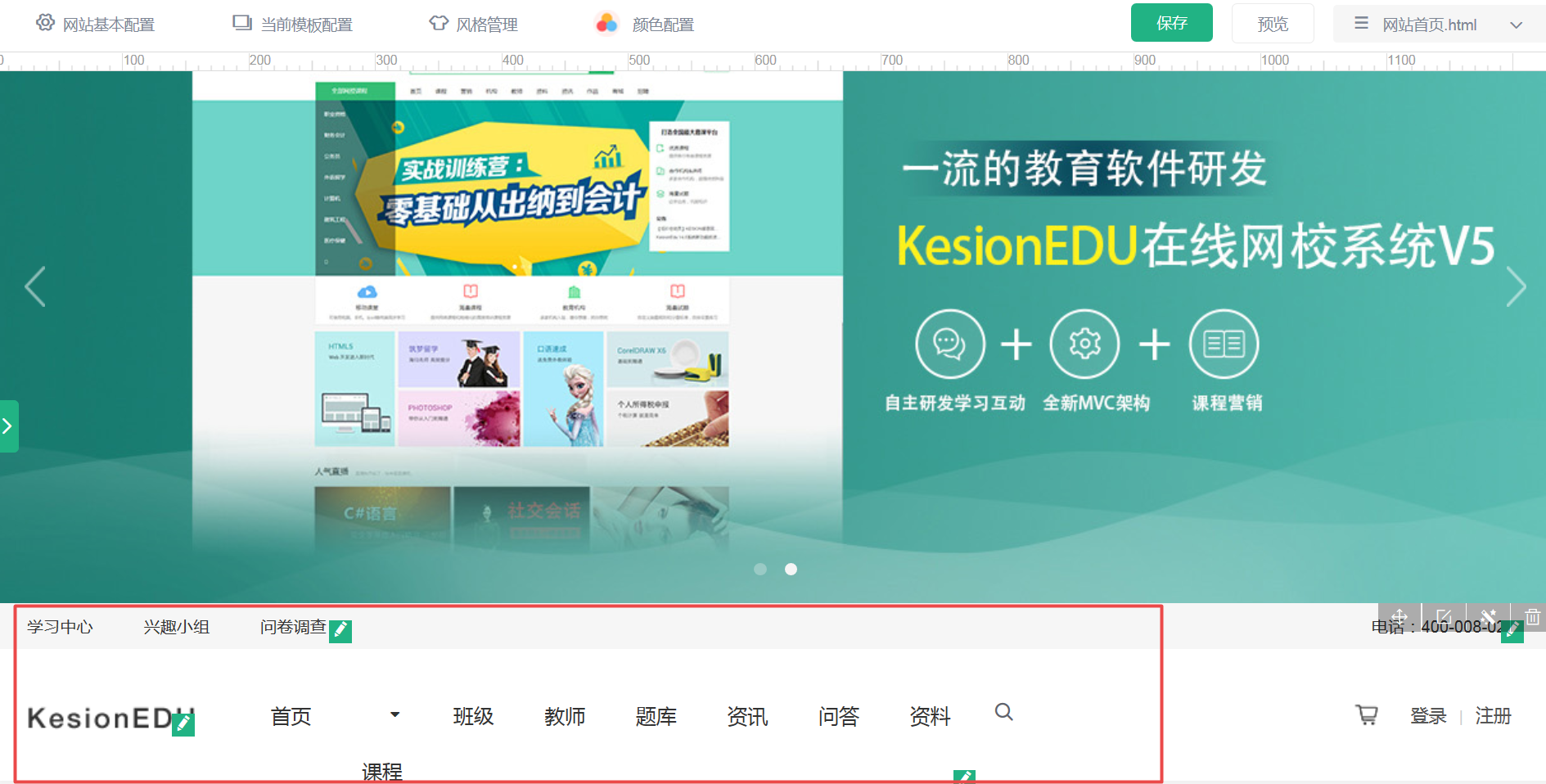Open search with the magnifier icon
Viewport: 1546px width, 784px height.
[x=1003, y=713]
